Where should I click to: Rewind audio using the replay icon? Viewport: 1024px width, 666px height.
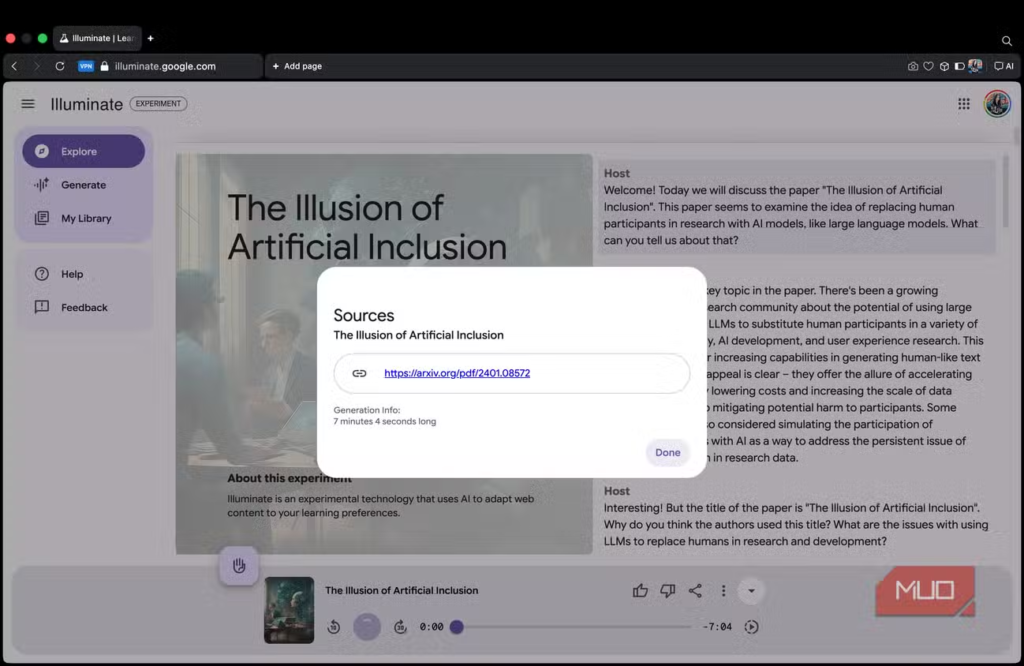tap(334, 627)
